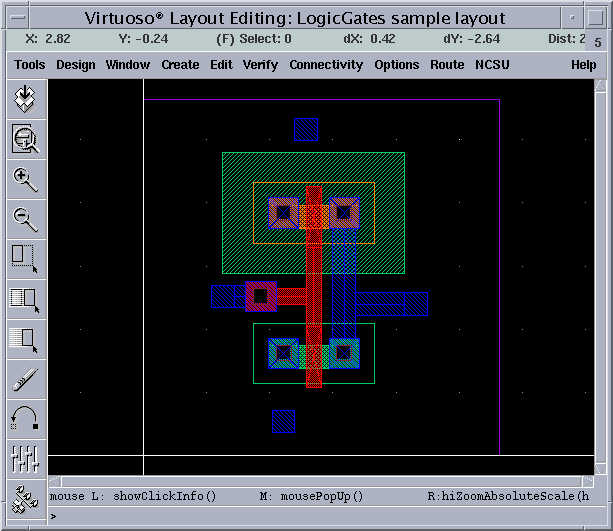Click the Save icon in the left toolbar

pyautogui.click(x=24, y=99)
